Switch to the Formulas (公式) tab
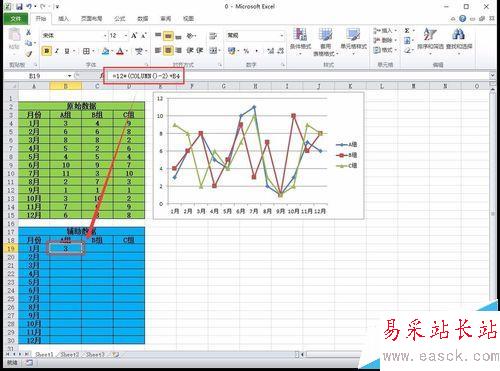 click(x=120, y=19)
